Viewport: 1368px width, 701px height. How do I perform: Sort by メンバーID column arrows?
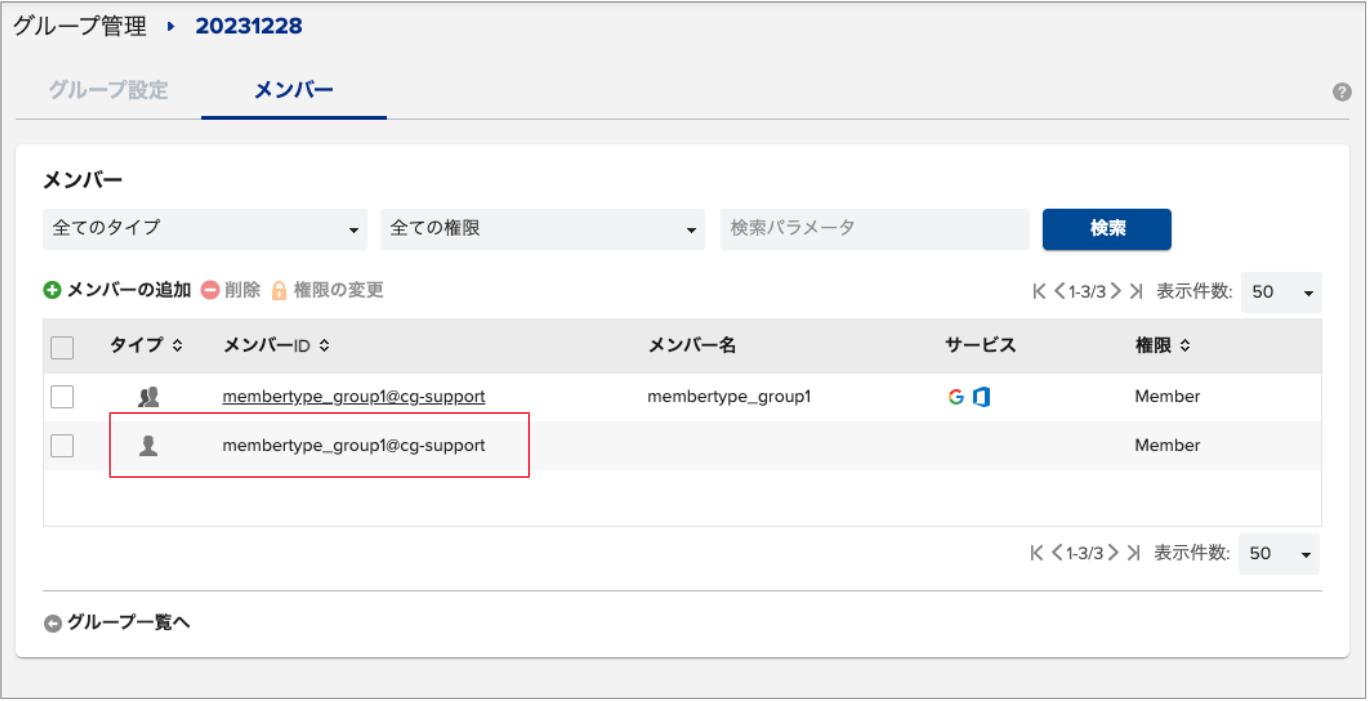(324, 346)
